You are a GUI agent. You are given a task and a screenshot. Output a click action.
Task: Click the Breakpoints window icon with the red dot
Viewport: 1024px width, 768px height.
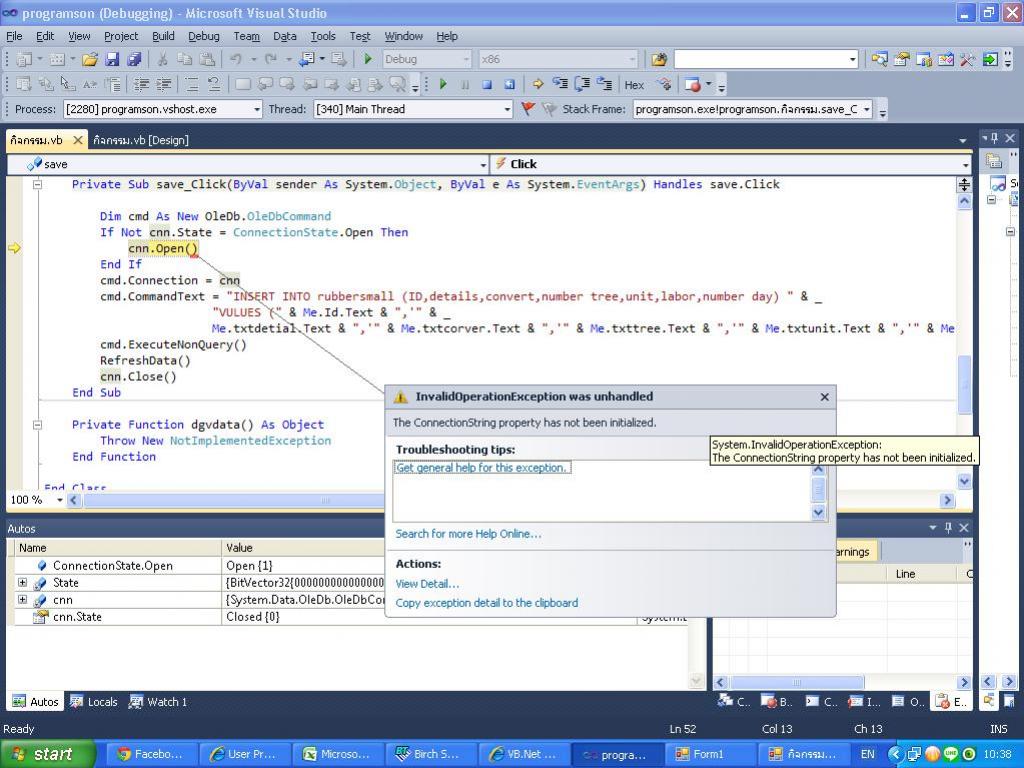(x=692, y=84)
